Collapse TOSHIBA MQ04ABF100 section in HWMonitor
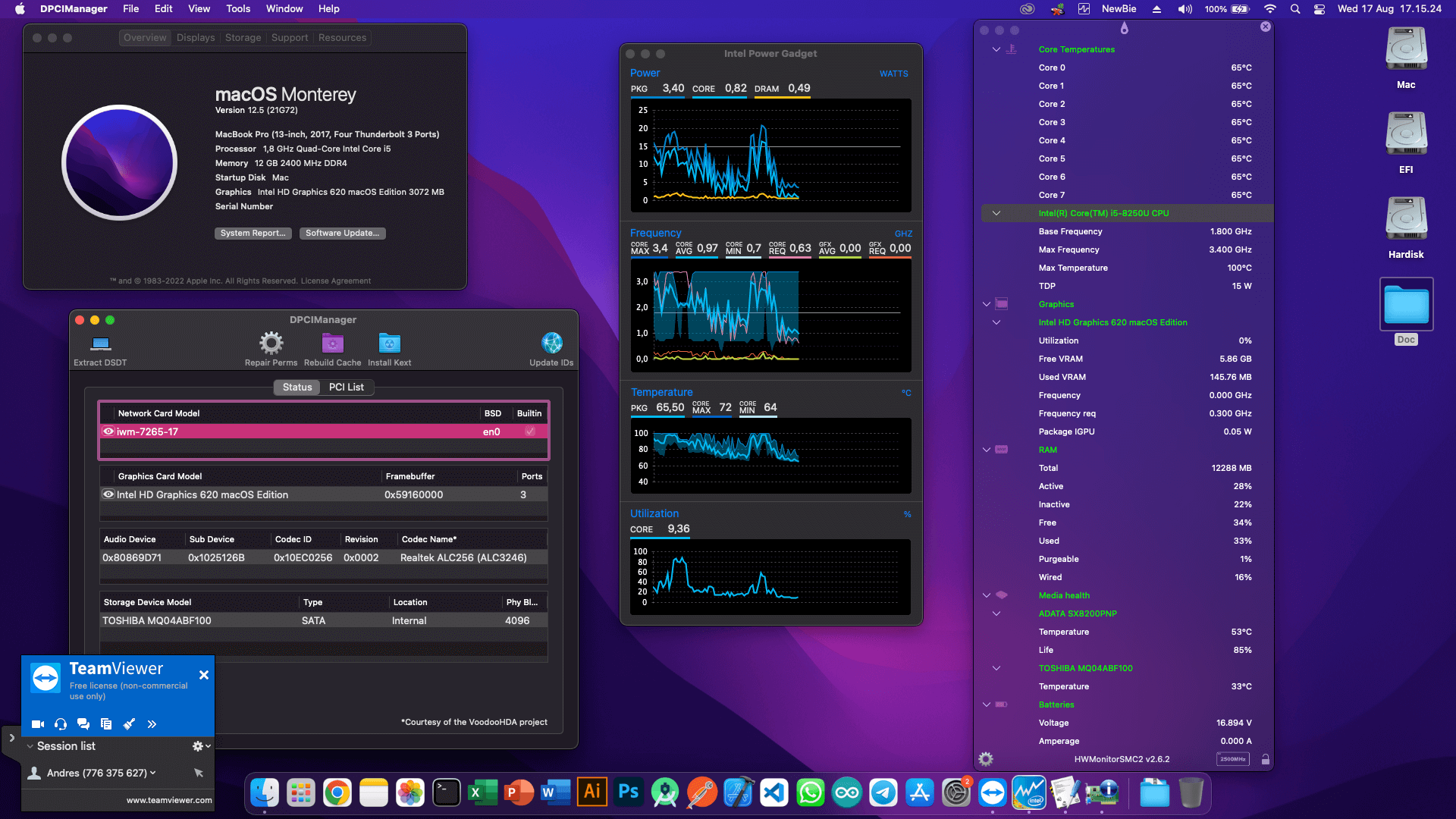 tap(996, 668)
